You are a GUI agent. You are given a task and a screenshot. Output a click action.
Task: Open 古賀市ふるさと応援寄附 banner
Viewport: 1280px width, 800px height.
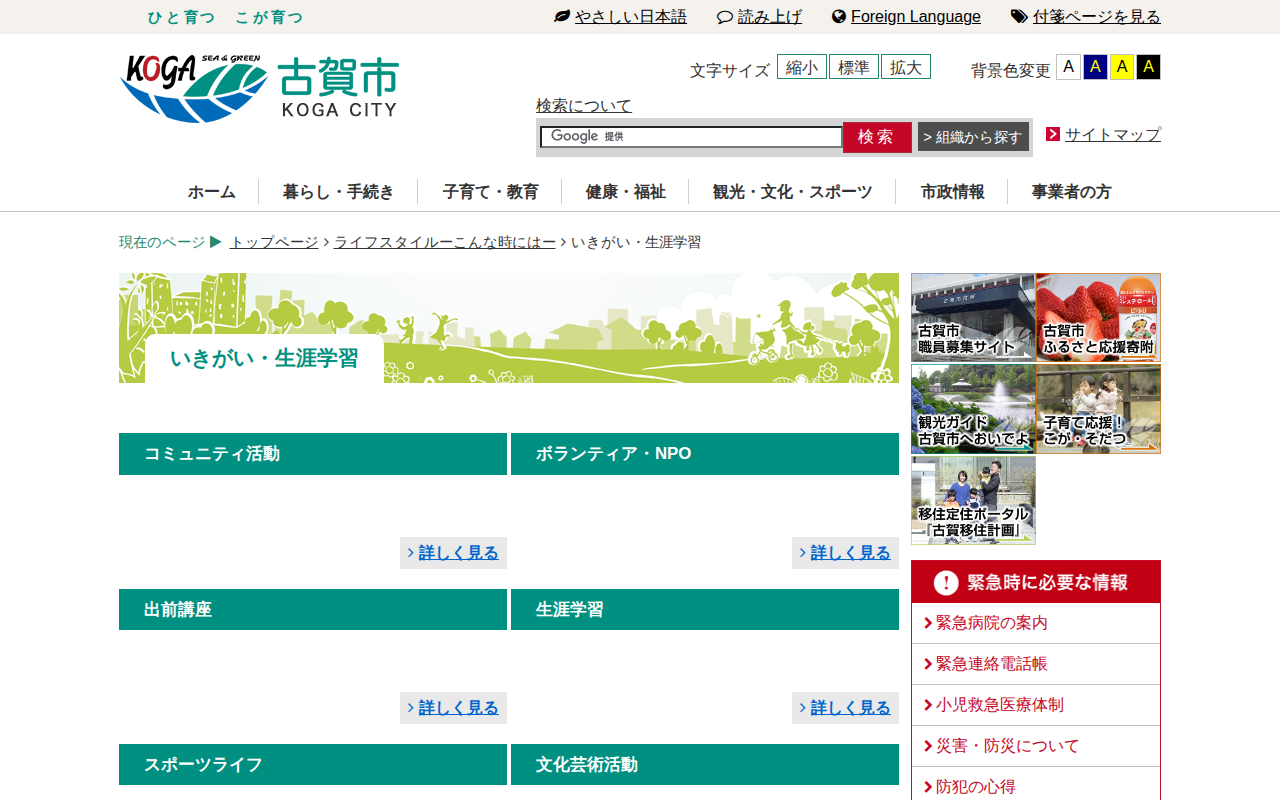[x=1098, y=317]
